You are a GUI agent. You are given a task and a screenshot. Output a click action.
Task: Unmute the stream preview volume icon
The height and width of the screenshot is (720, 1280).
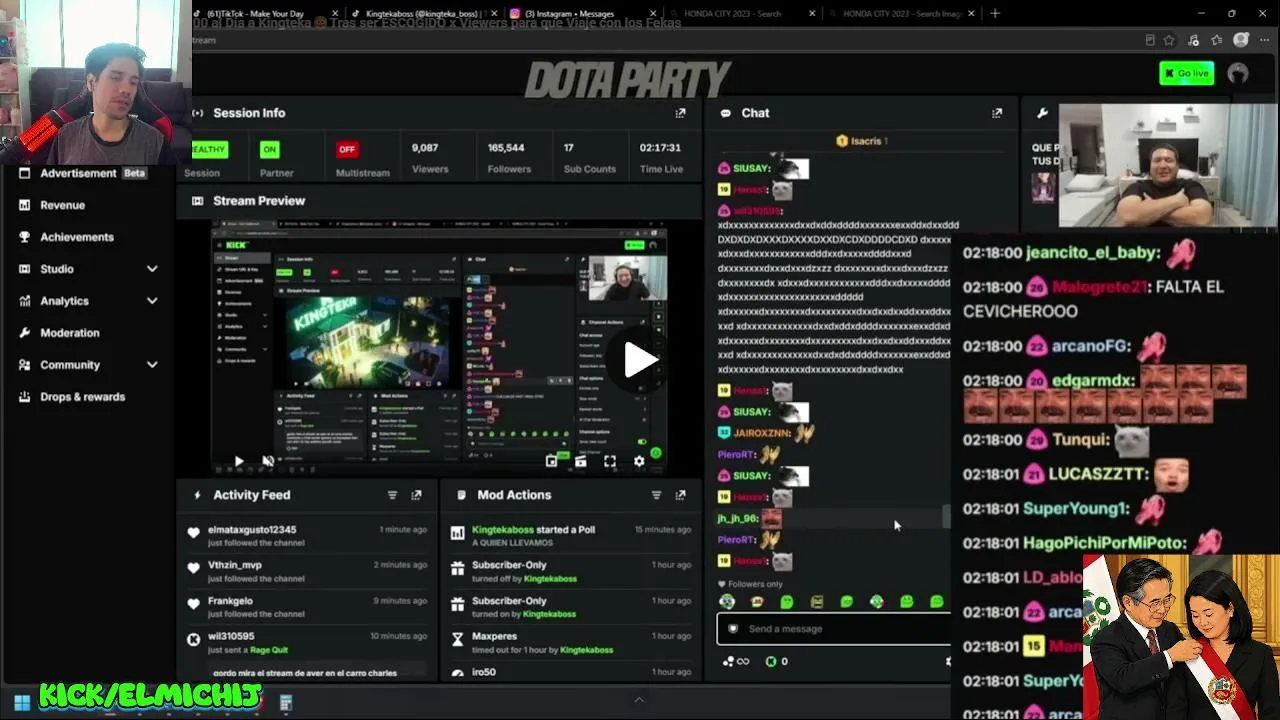click(268, 461)
